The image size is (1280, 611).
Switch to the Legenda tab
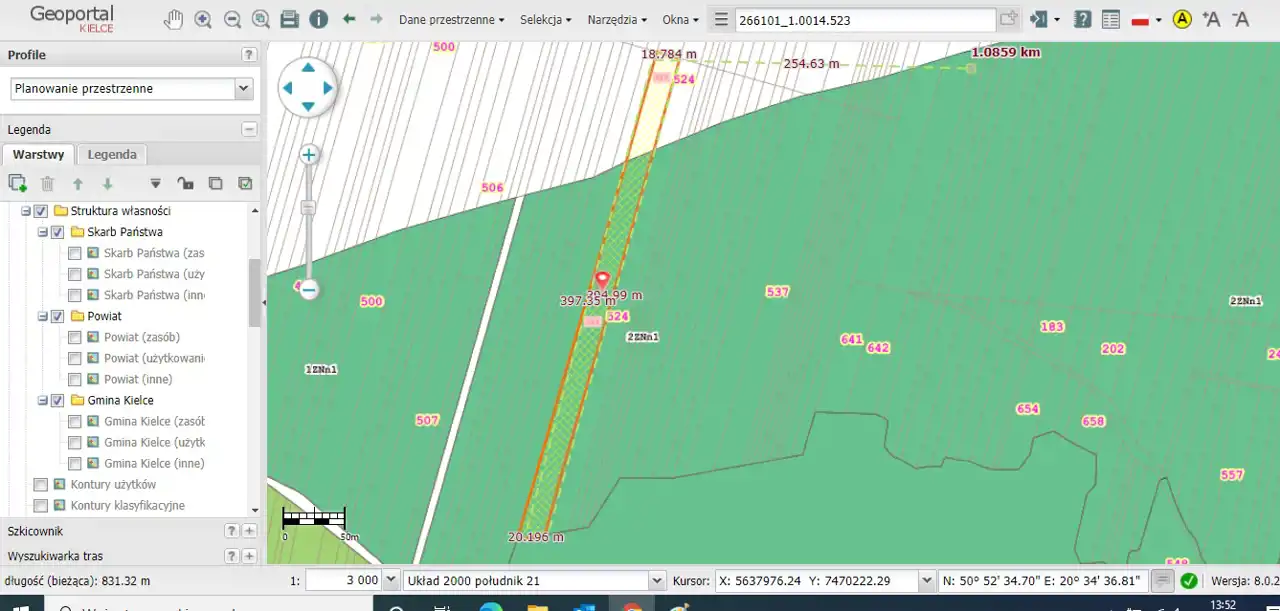112,155
